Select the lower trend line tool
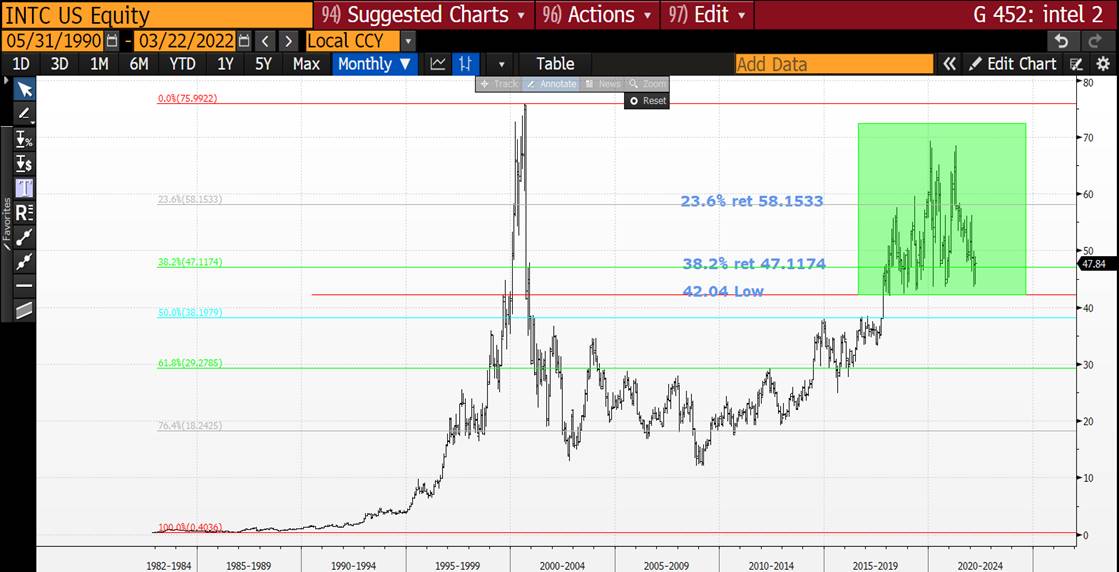 [x=24, y=261]
